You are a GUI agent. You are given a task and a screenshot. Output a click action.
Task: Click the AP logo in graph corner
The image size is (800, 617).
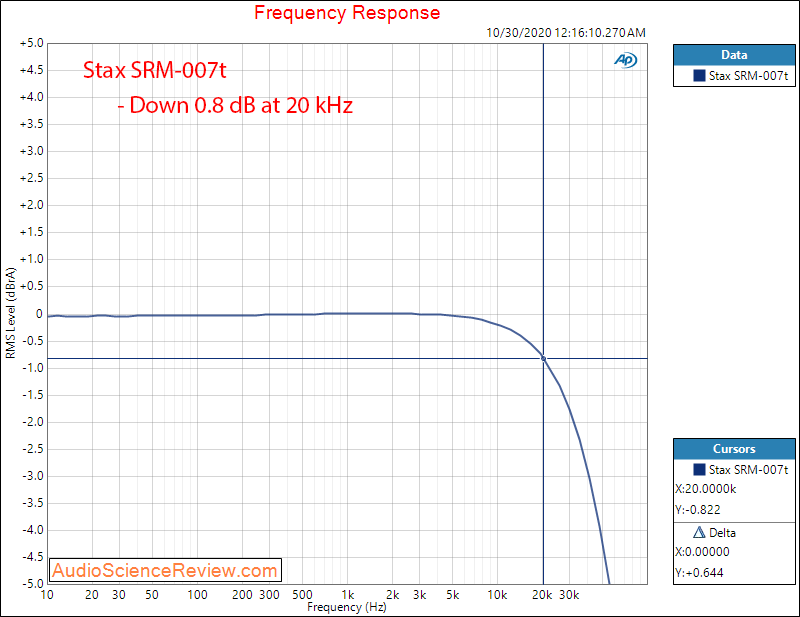pyautogui.click(x=625, y=60)
